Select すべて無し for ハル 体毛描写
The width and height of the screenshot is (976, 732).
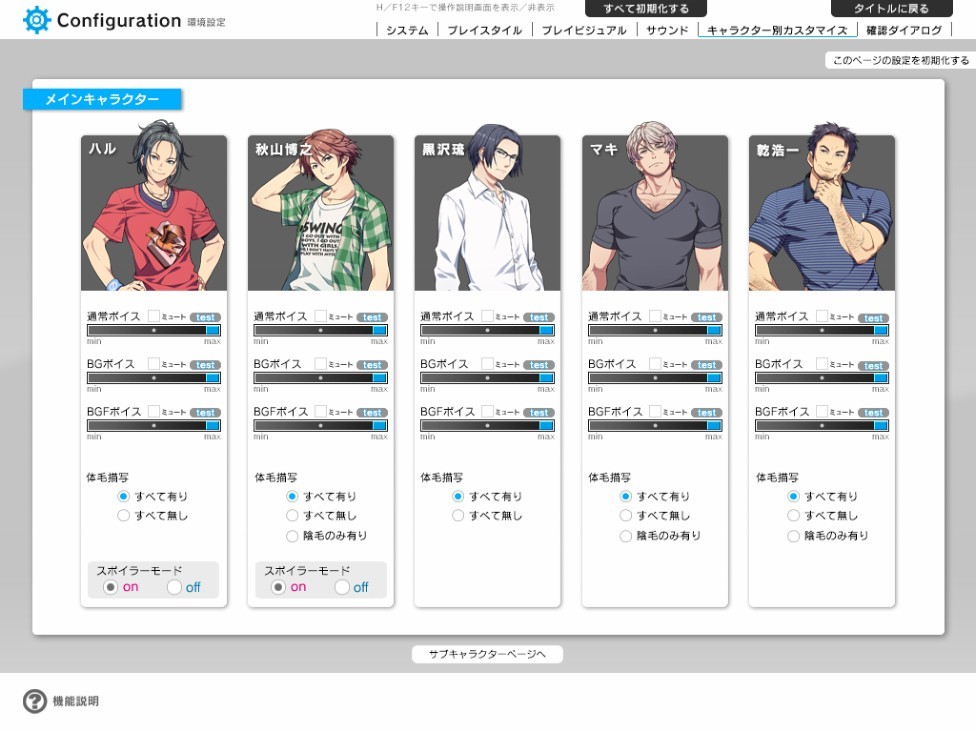click(124, 516)
